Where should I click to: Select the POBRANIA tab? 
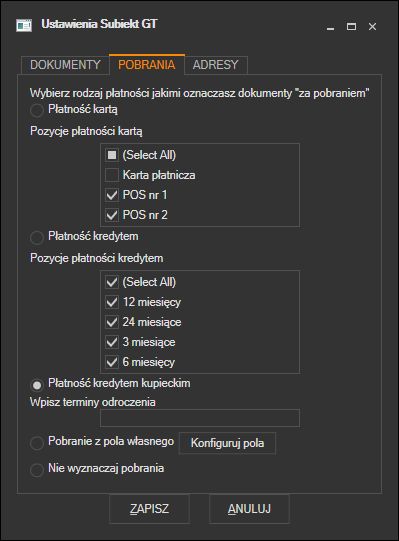coord(147,65)
